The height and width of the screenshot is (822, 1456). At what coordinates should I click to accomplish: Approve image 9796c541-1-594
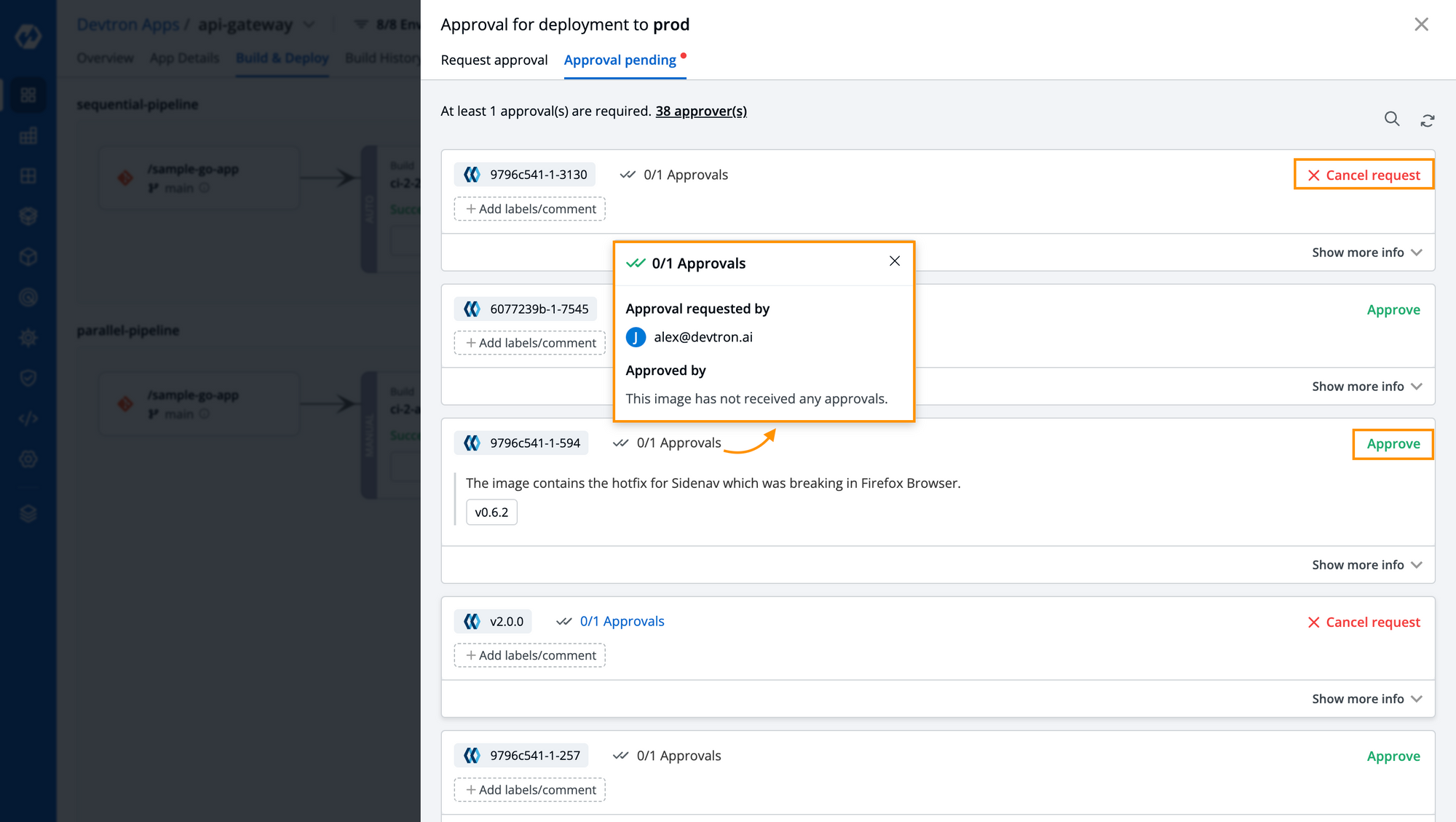[x=1393, y=444]
